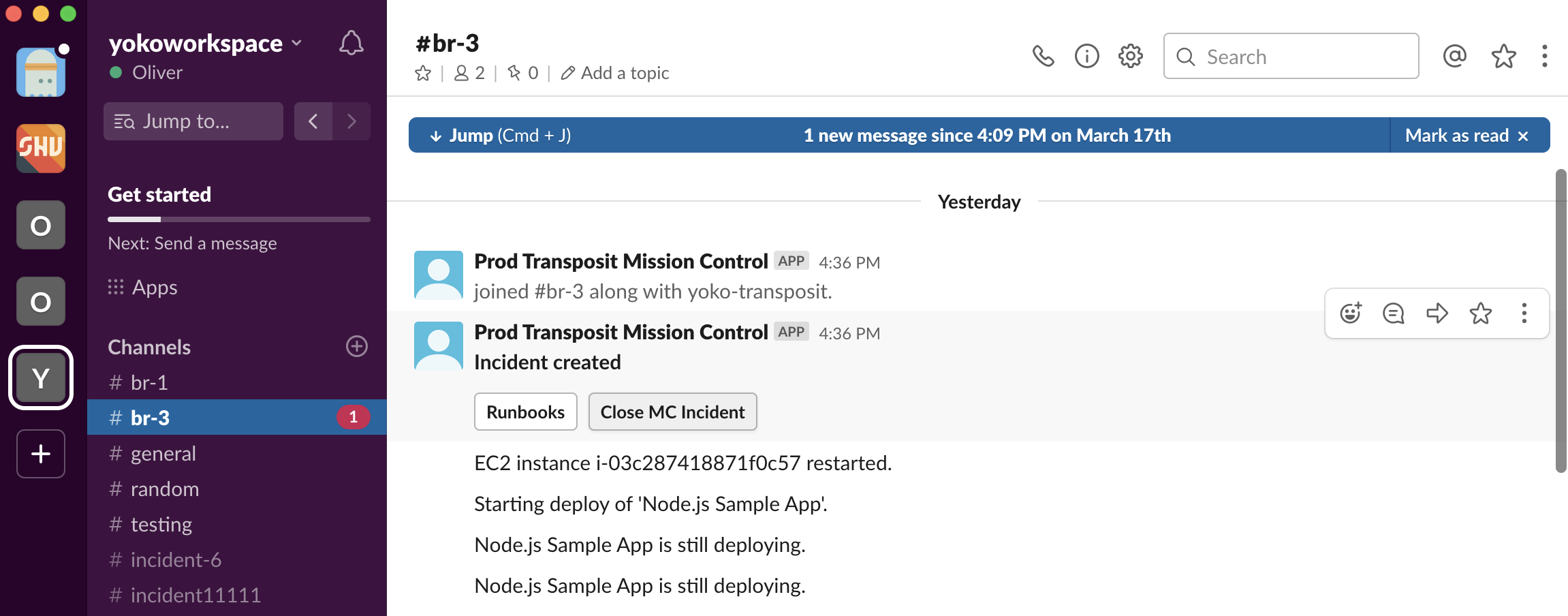Open channel details info icon
Viewport: 1568px width, 616px height.
(x=1086, y=56)
